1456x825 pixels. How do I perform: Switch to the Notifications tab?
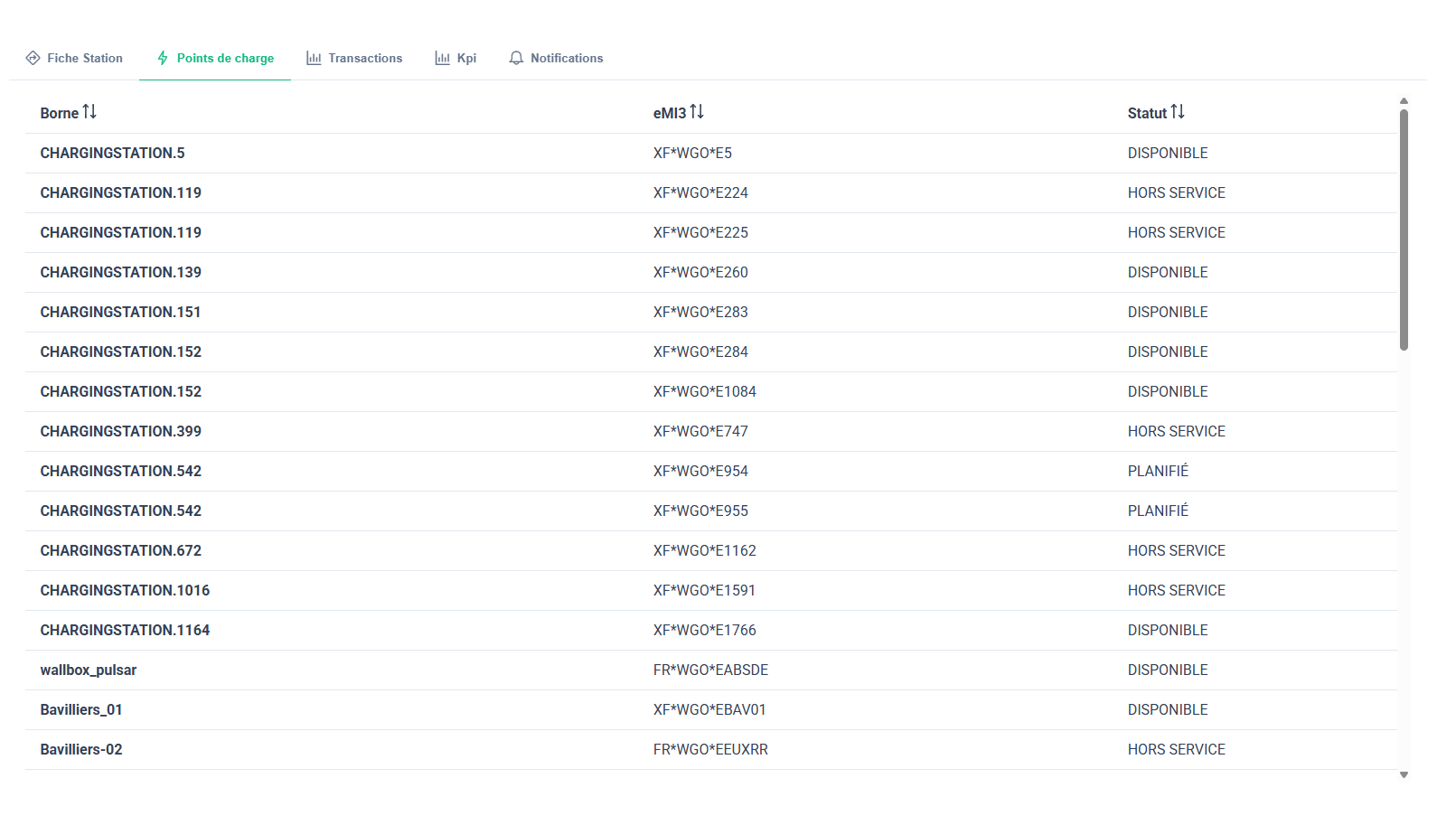[566, 58]
